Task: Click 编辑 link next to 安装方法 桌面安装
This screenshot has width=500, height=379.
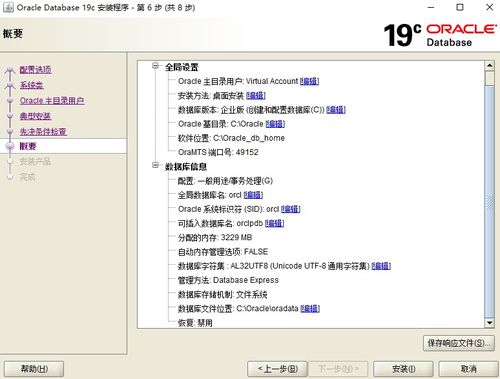Action: (256, 96)
